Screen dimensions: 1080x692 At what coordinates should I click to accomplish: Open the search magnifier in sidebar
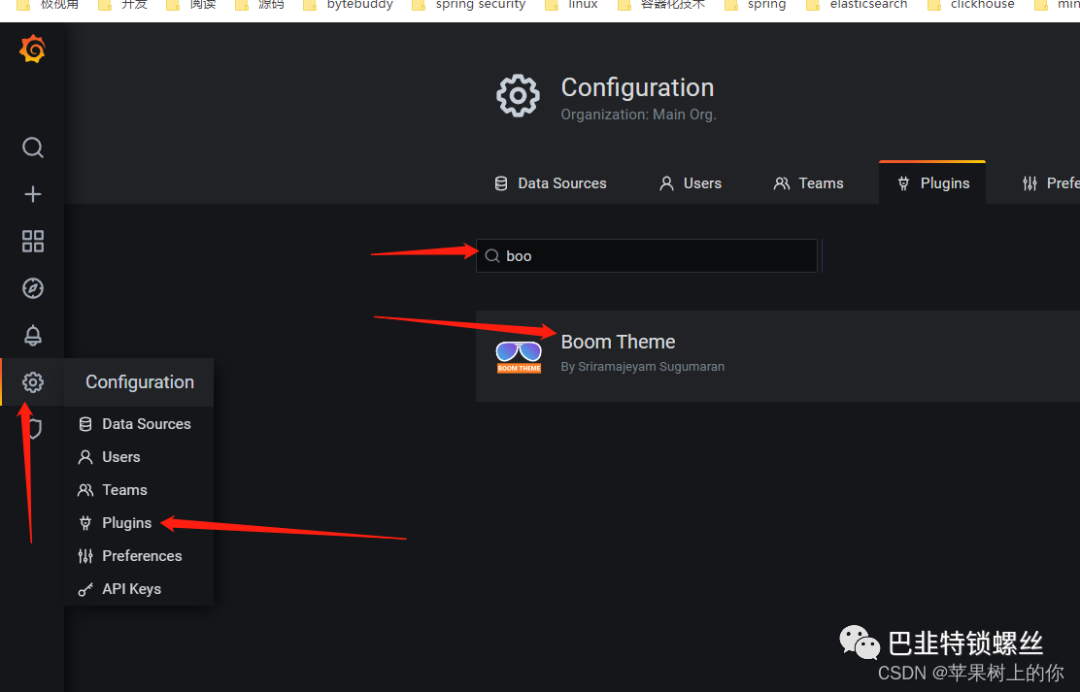tap(32, 147)
